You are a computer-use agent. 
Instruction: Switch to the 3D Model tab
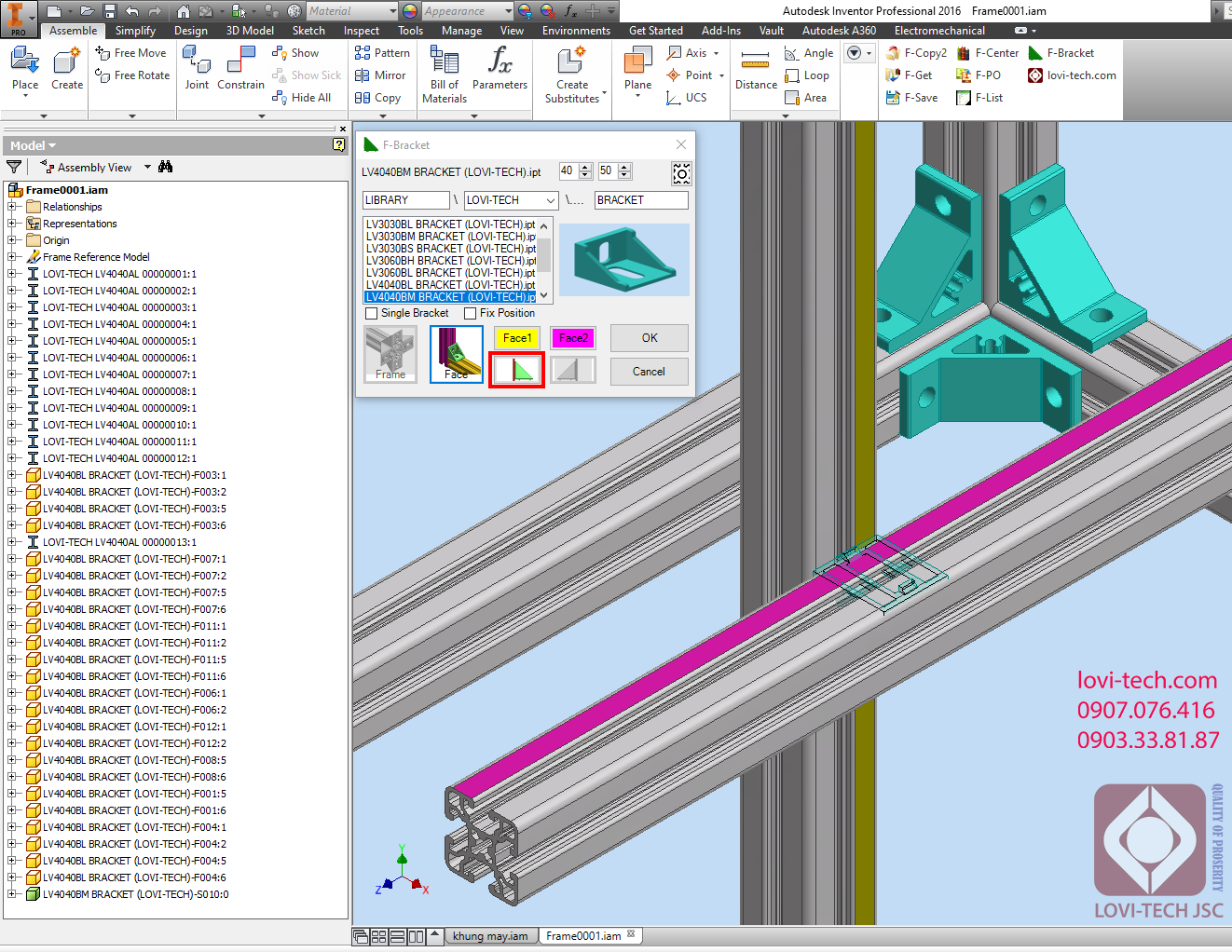(250, 31)
